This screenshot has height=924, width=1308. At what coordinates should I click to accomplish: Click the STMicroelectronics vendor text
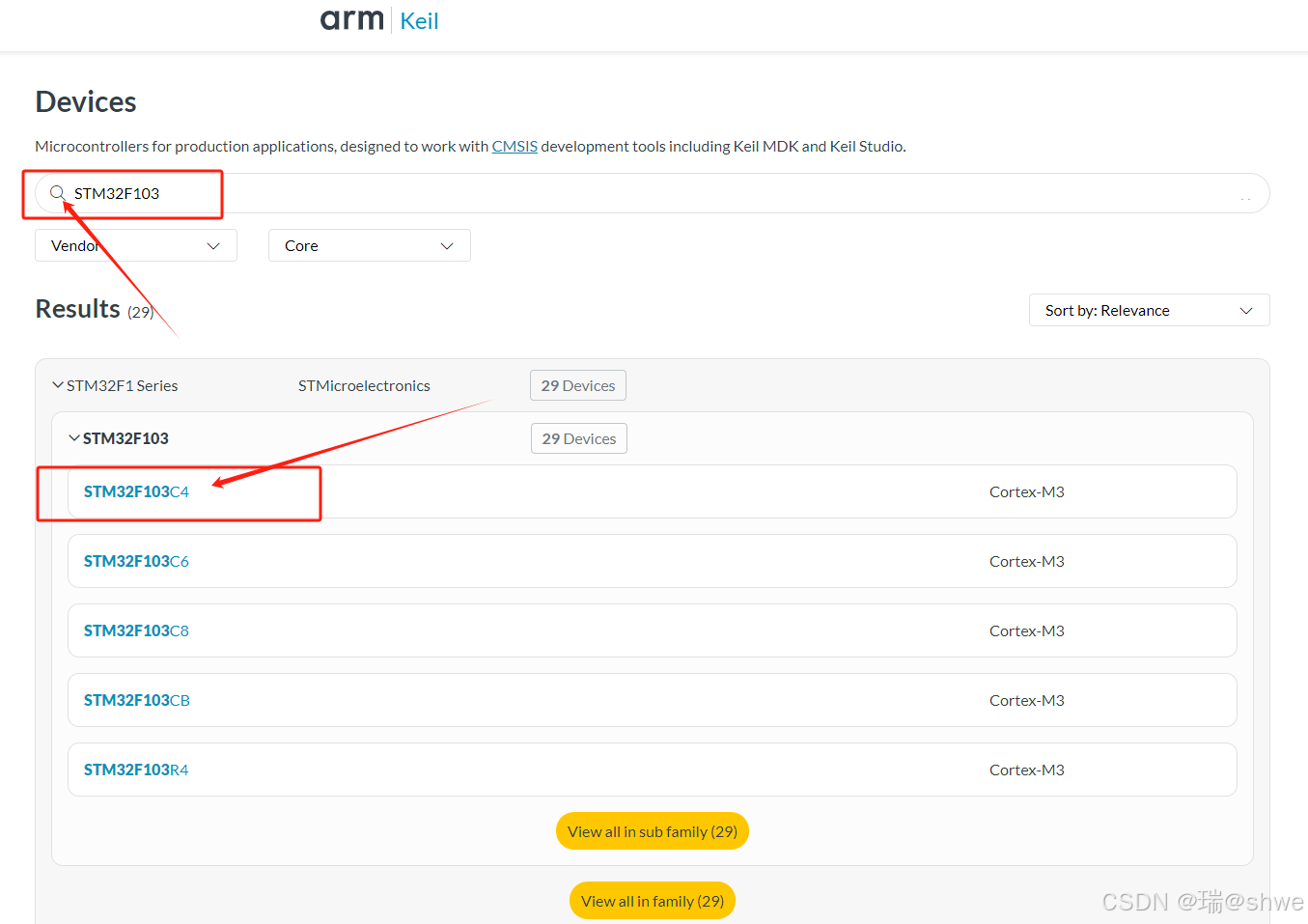364,385
